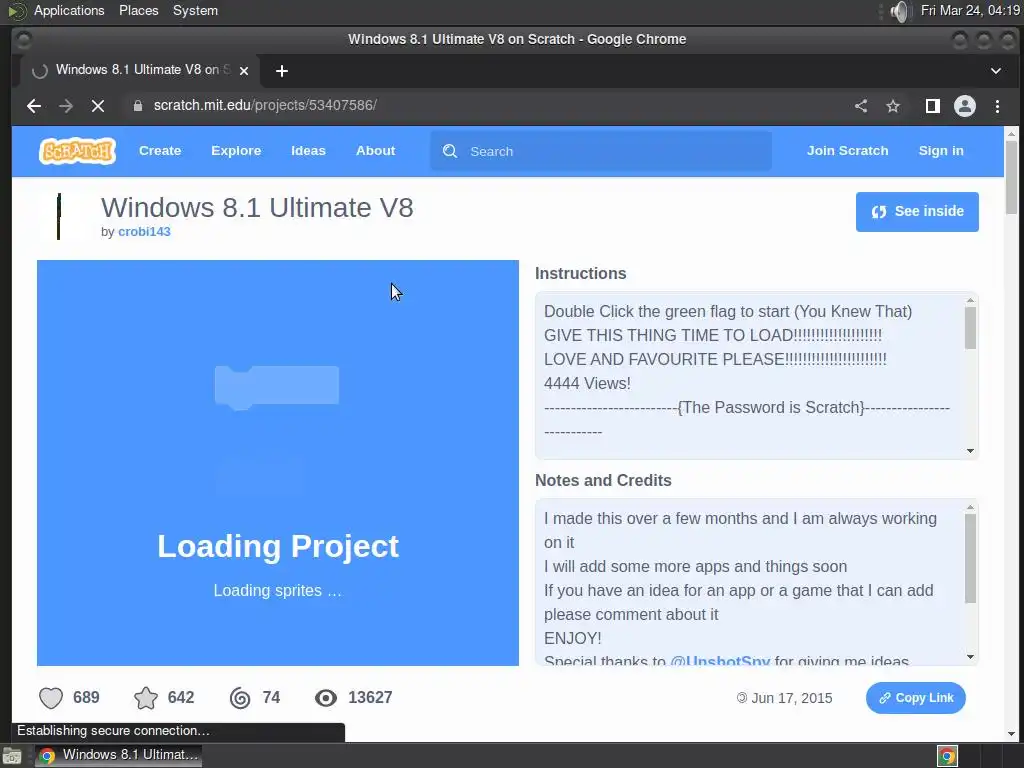Click the star icon to favourite the project

click(x=146, y=698)
